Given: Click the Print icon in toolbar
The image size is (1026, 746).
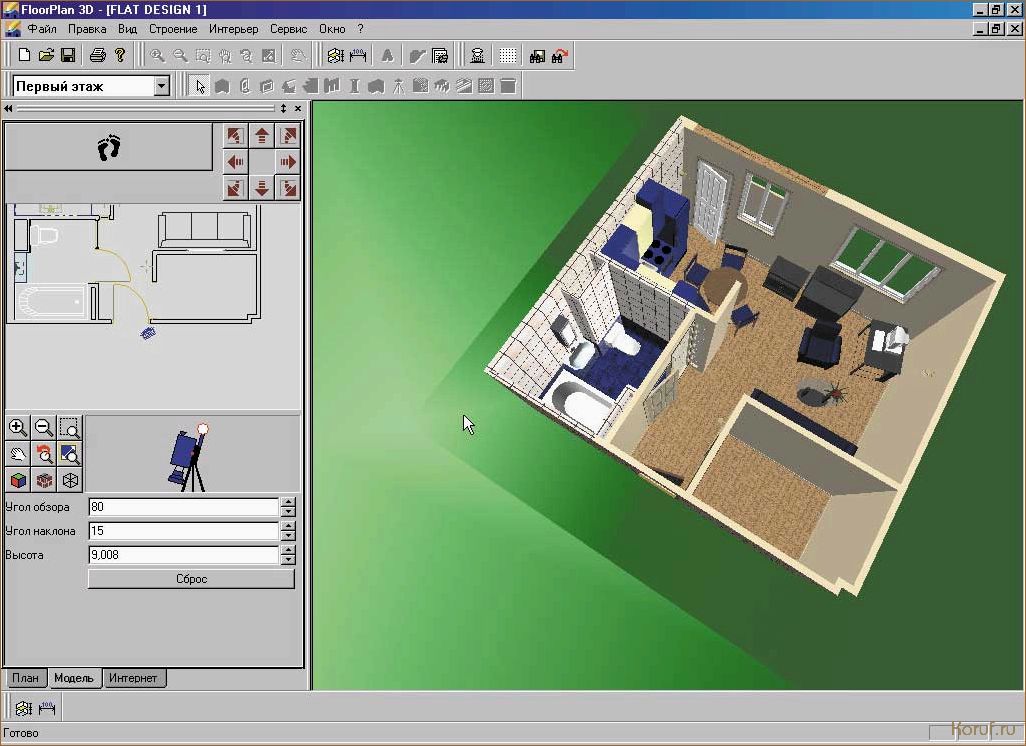Looking at the screenshot, I should tap(97, 55).
